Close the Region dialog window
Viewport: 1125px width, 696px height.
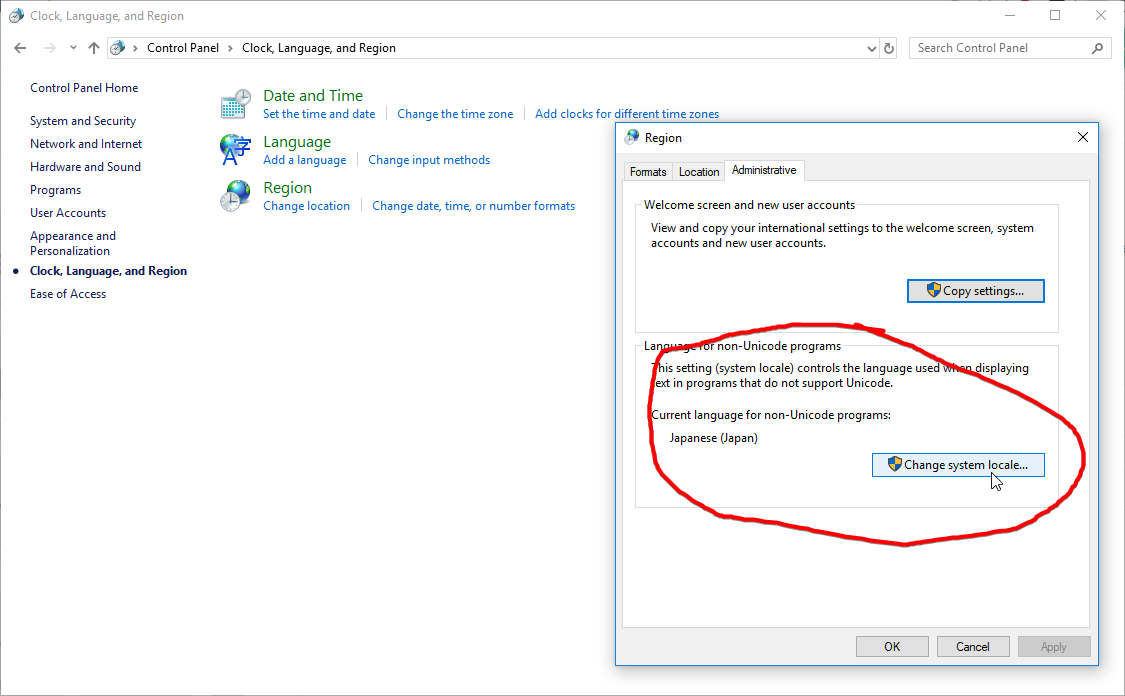(x=1082, y=137)
